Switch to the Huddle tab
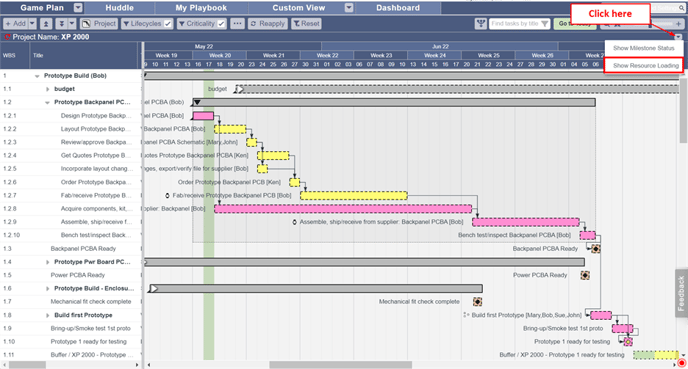The image size is (688, 369). coord(119,8)
